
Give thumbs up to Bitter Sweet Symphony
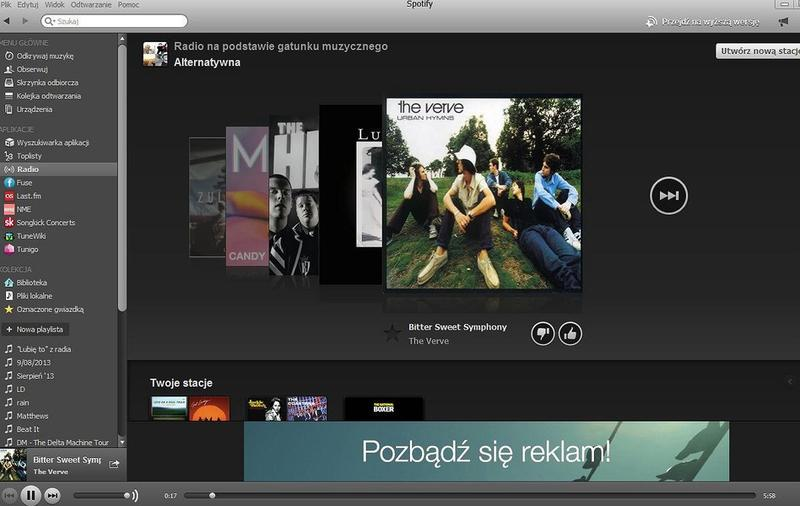point(570,334)
